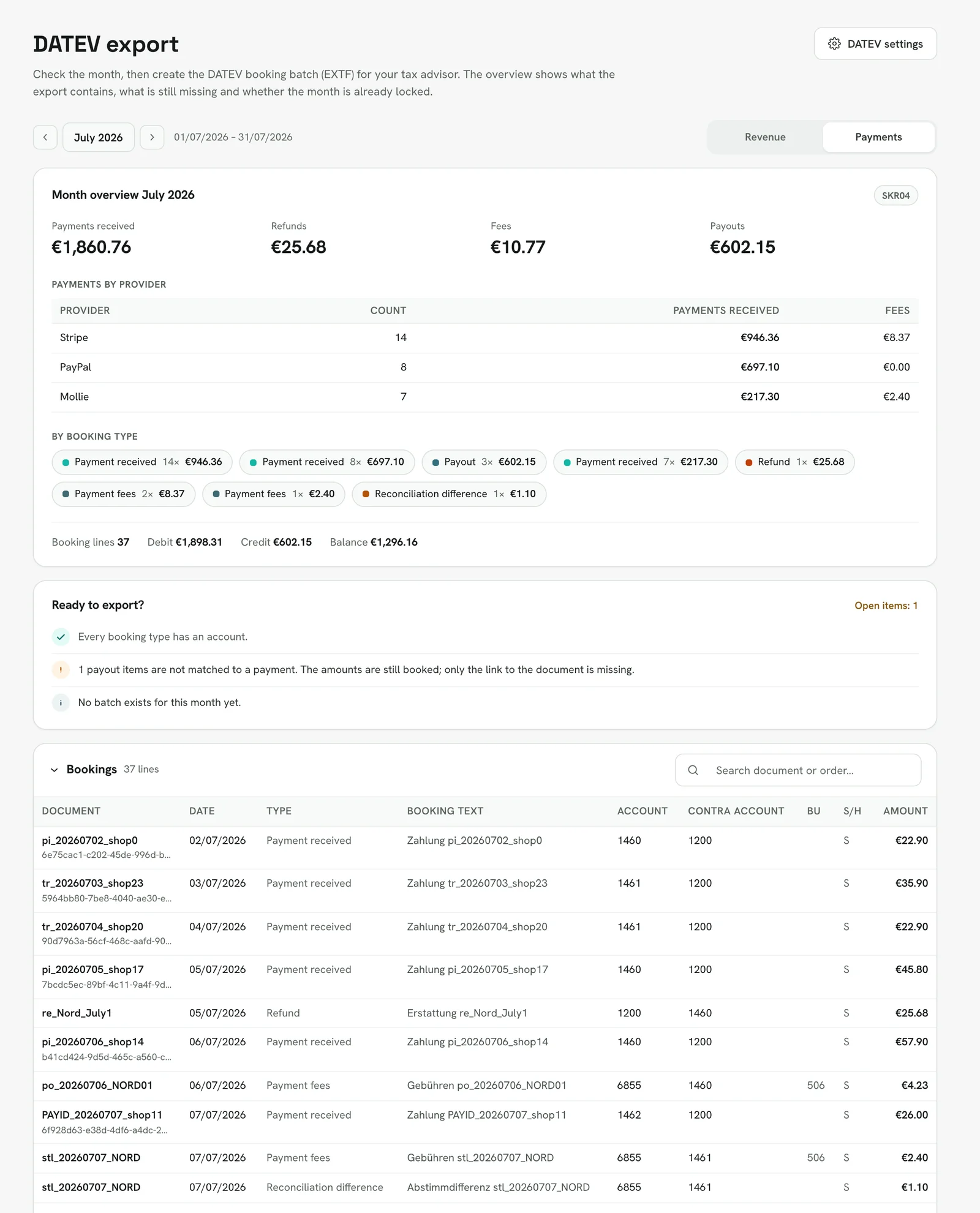
Task: Select Reconciliation difference 1× €1.10 chip
Action: (449, 494)
